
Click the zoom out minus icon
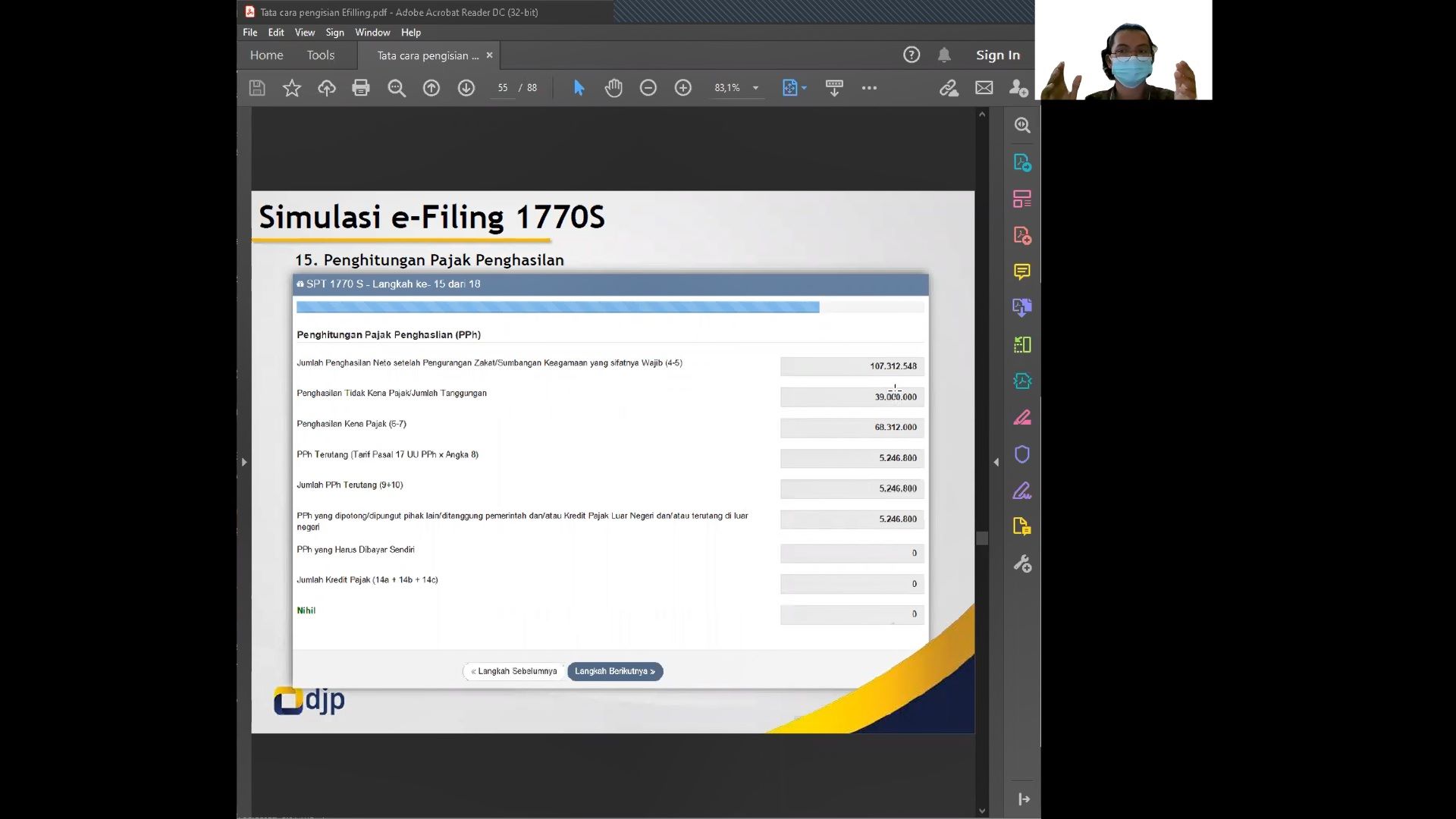point(648,88)
